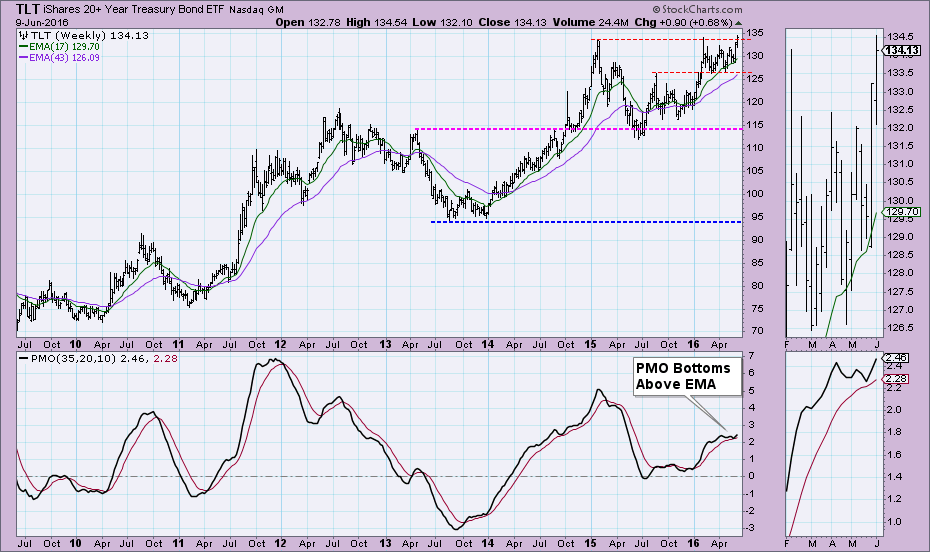Click the 7 label on PMO axis
Image resolution: width=930 pixels, height=552 pixels.
(751, 356)
